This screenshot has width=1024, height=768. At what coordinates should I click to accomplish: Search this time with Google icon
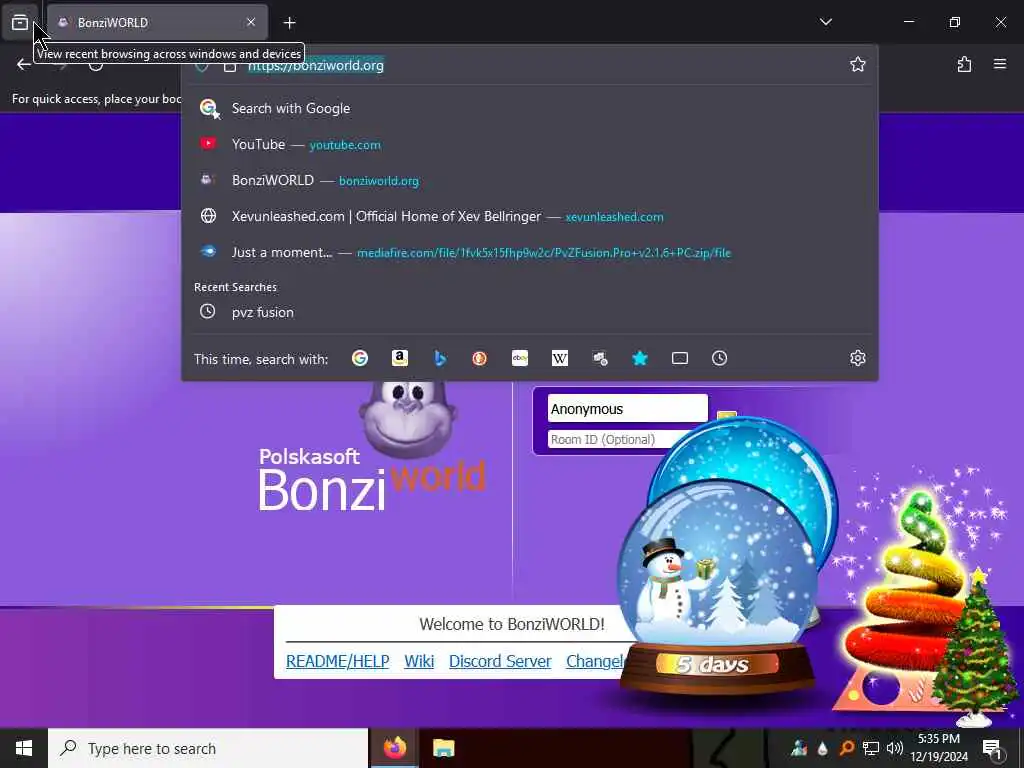click(360, 358)
